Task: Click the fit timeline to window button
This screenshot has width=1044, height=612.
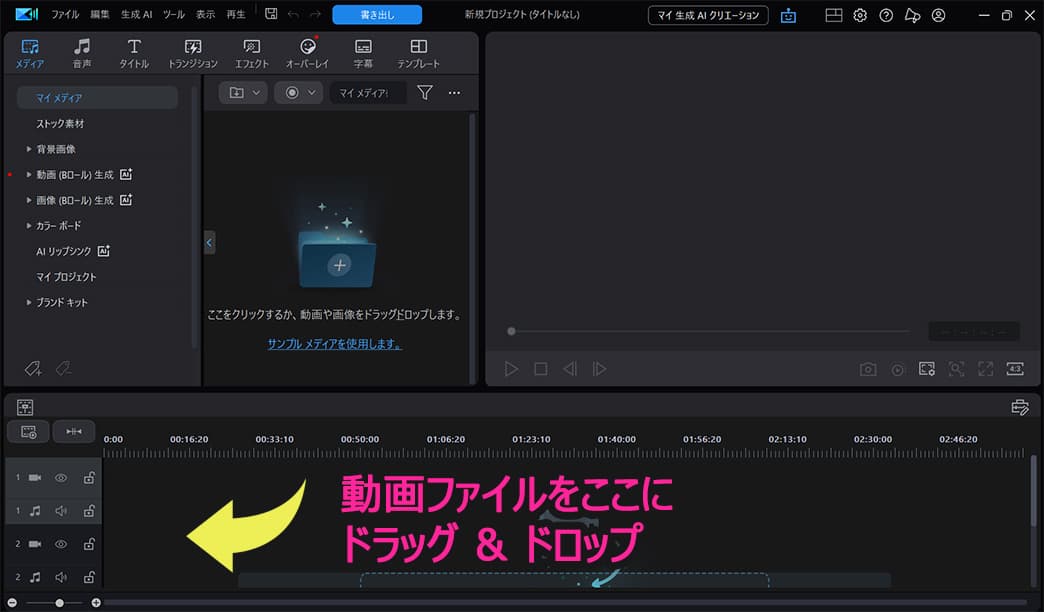Action: tap(74, 432)
